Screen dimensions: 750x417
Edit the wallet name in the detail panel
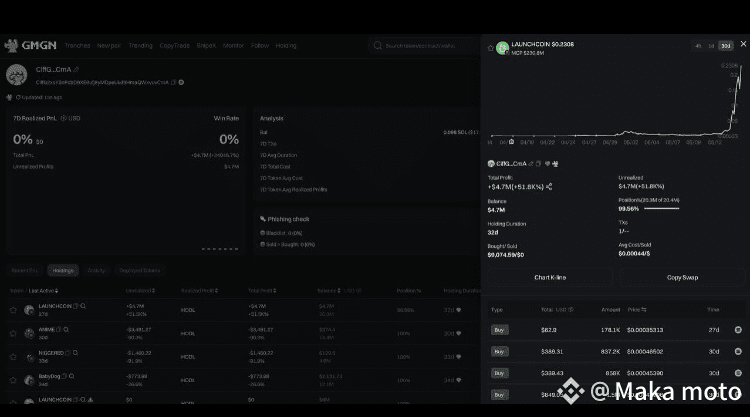tap(531, 164)
